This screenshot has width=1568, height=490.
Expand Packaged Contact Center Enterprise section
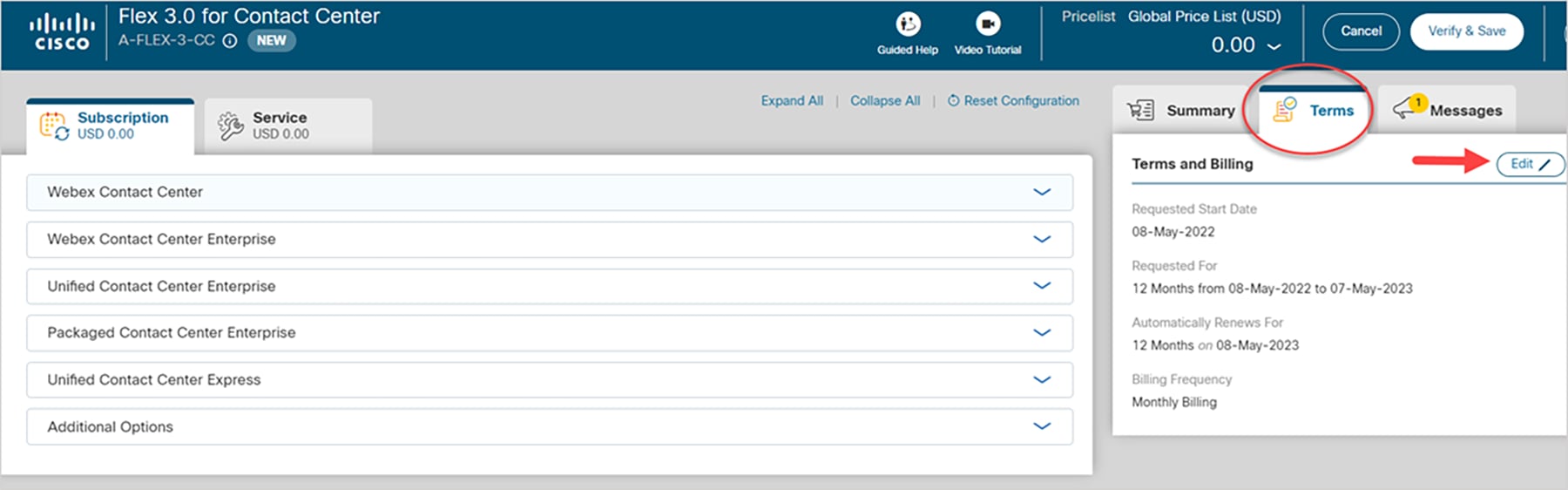pos(550,333)
